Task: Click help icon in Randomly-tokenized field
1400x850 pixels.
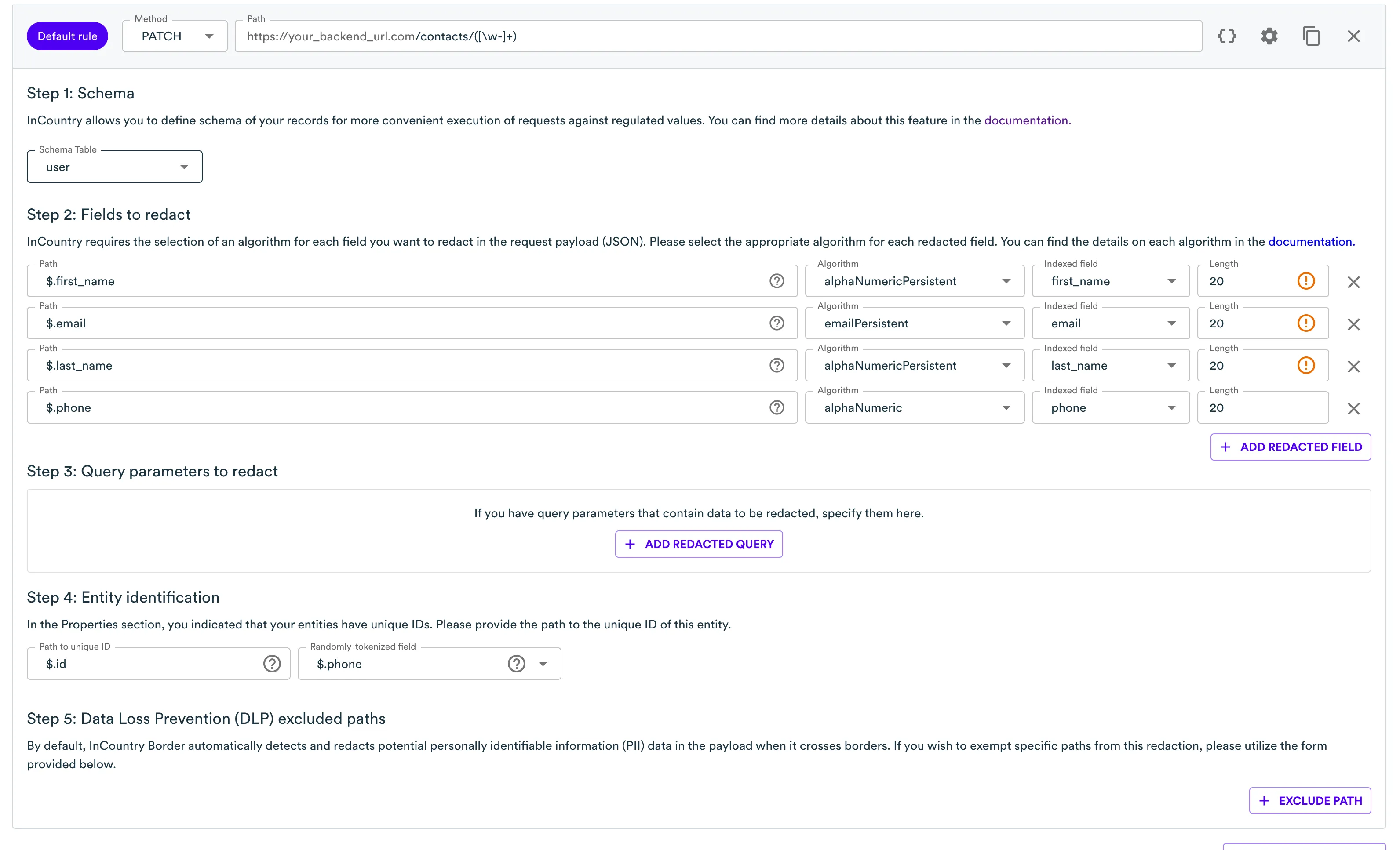Action: coord(516,664)
